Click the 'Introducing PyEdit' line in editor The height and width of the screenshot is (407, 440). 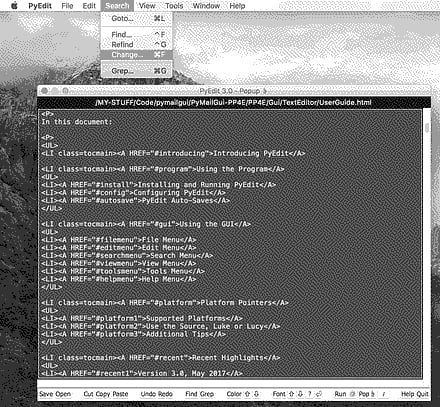[x=173, y=153]
